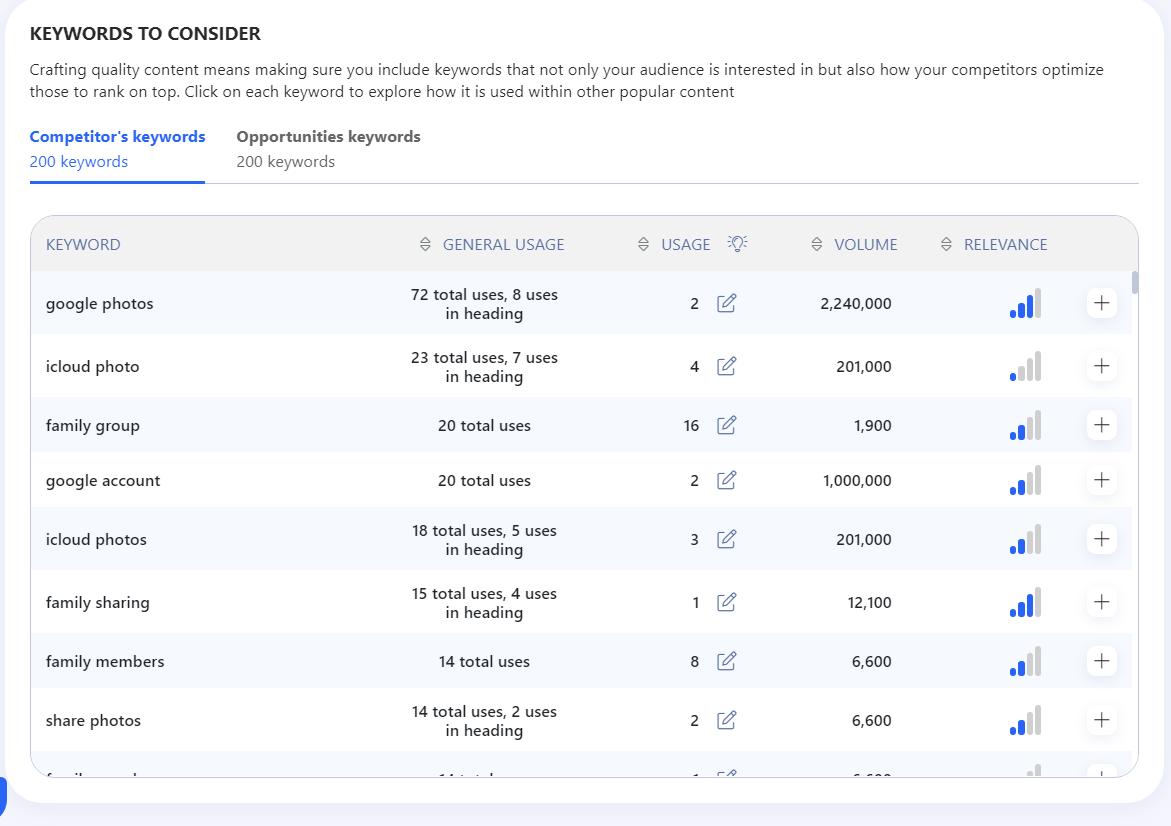Switch to Opportunities keywords tab
The image size is (1171, 826).
click(329, 149)
